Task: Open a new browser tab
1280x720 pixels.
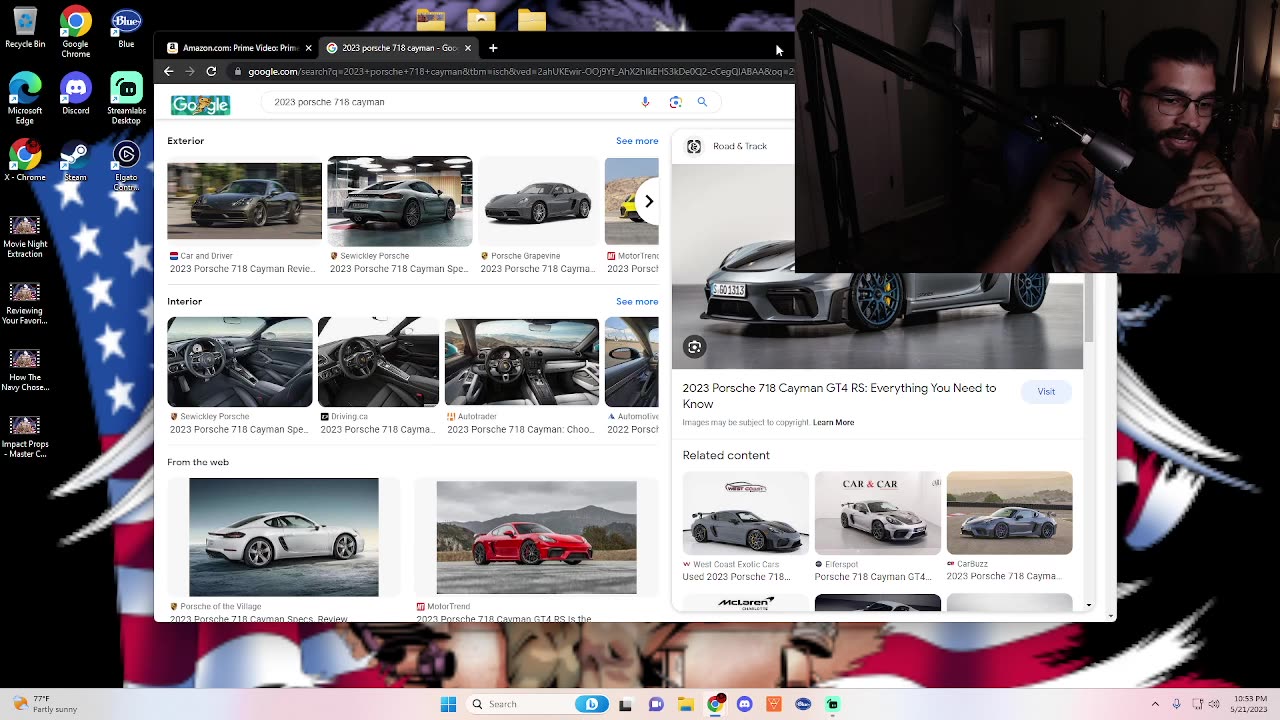Action: tap(493, 48)
